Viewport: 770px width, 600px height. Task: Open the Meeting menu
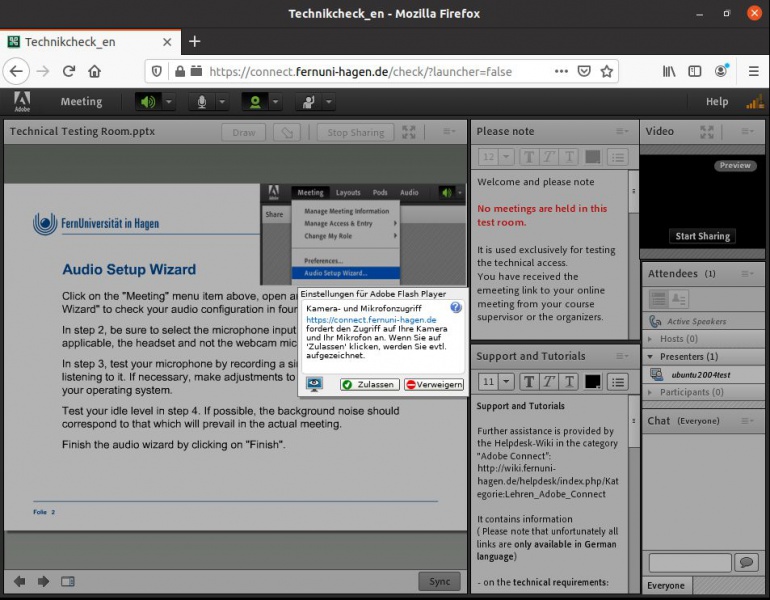82,102
